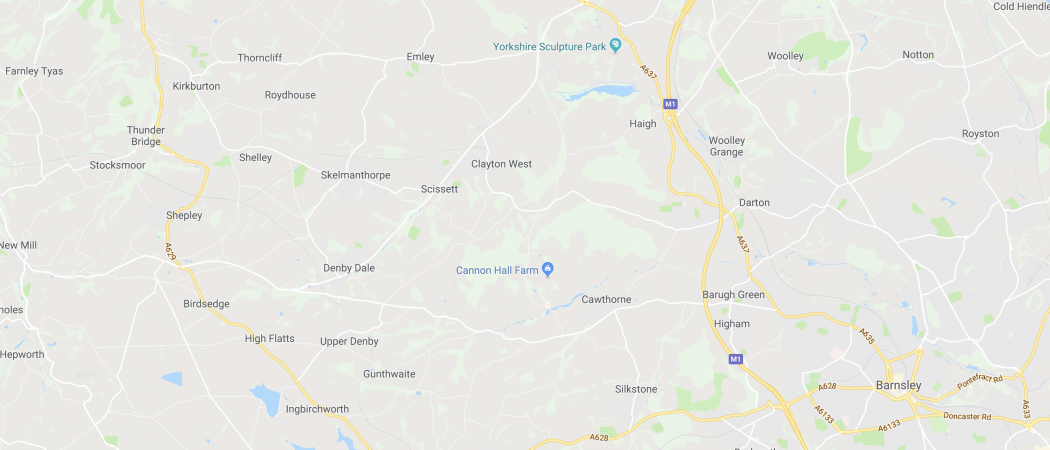
Task: Click the Woolley Grange label
Action: (727, 147)
